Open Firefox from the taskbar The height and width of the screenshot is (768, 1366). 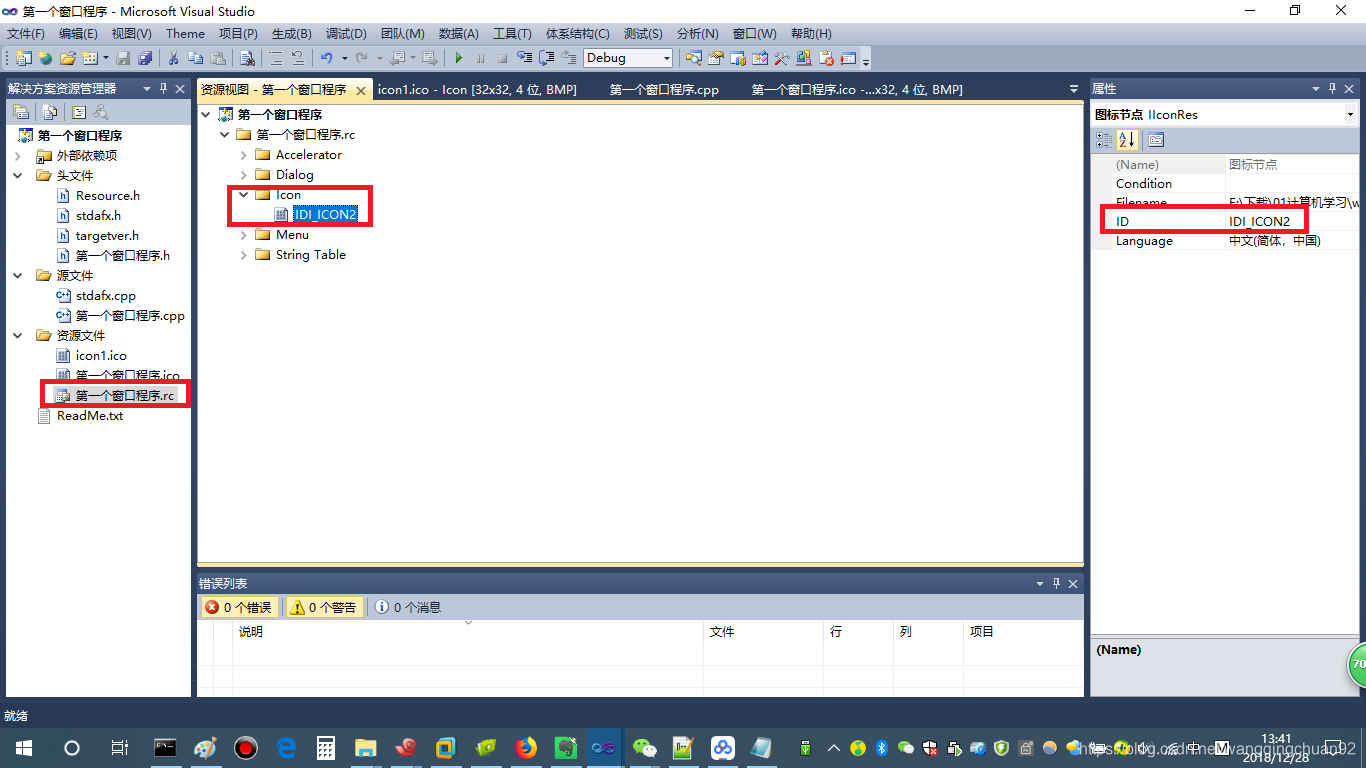(526, 747)
